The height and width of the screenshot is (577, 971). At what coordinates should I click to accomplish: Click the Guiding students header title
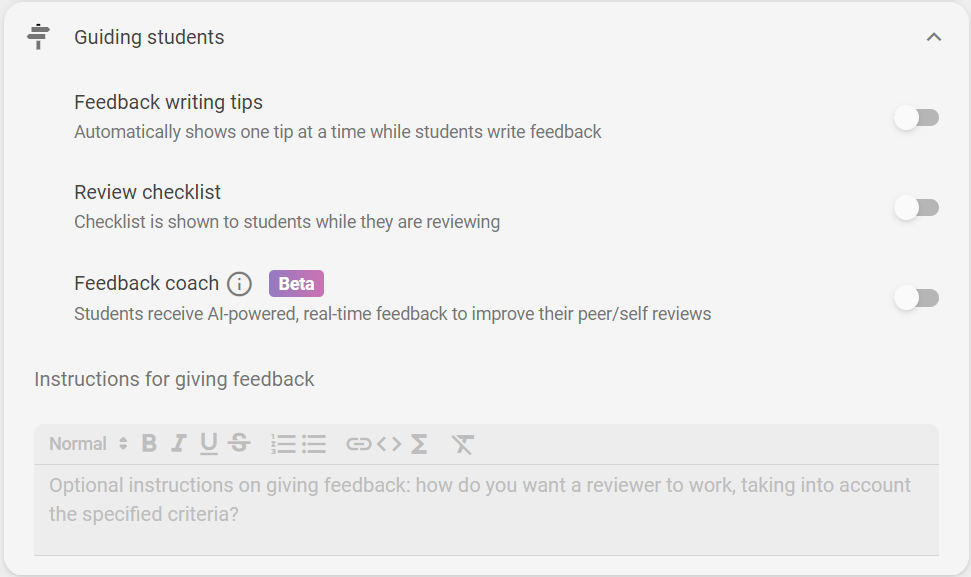click(149, 37)
